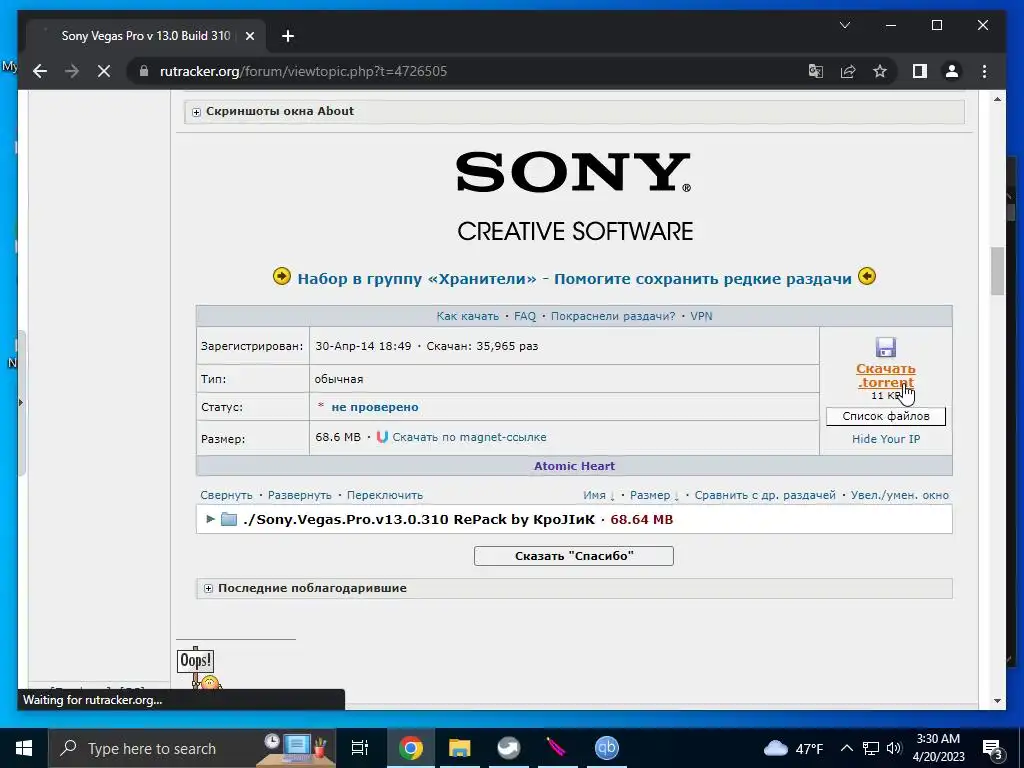Click Сравнить с др. раздачей
1024x768 pixels.
point(765,495)
